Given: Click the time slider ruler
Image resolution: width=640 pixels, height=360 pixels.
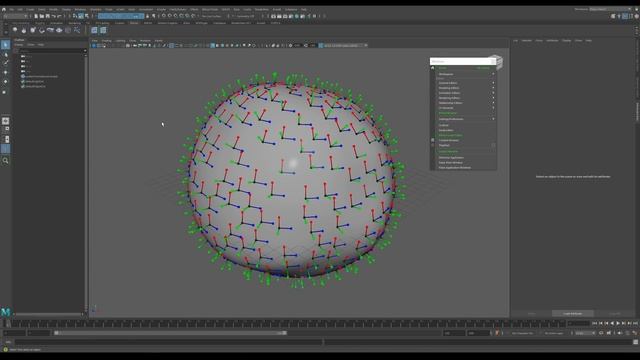Looking at the screenshot, I should 286,324.
